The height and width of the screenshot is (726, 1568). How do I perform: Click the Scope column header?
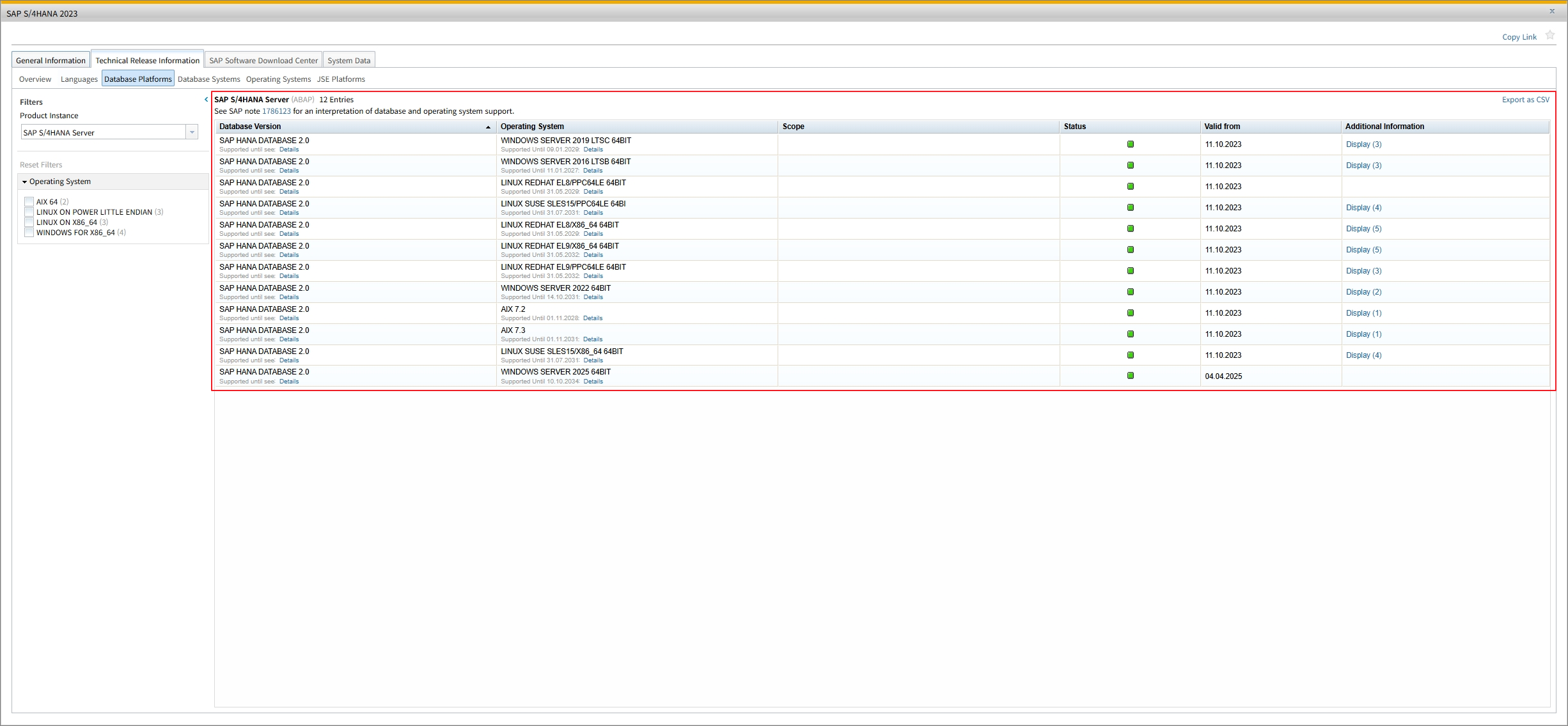pos(919,127)
